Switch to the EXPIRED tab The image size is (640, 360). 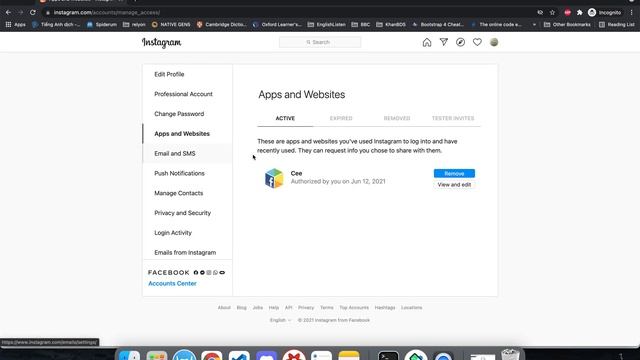point(341,118)
